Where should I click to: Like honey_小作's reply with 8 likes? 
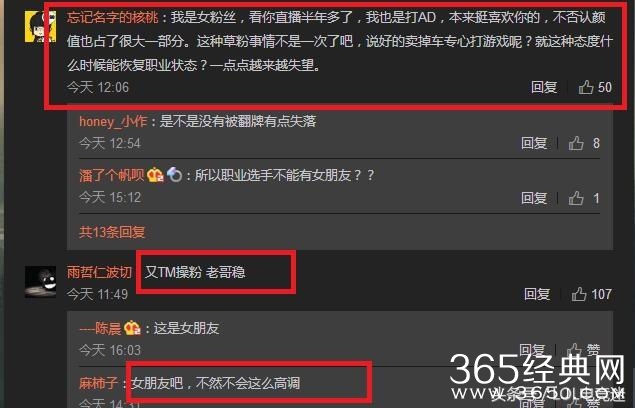(x=584, y=143)
